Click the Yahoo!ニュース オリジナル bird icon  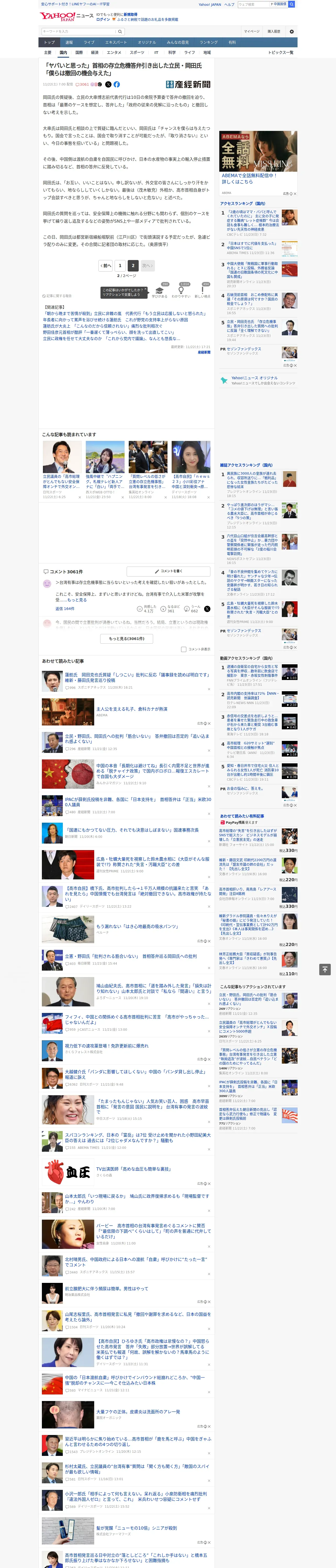[225, 381]
